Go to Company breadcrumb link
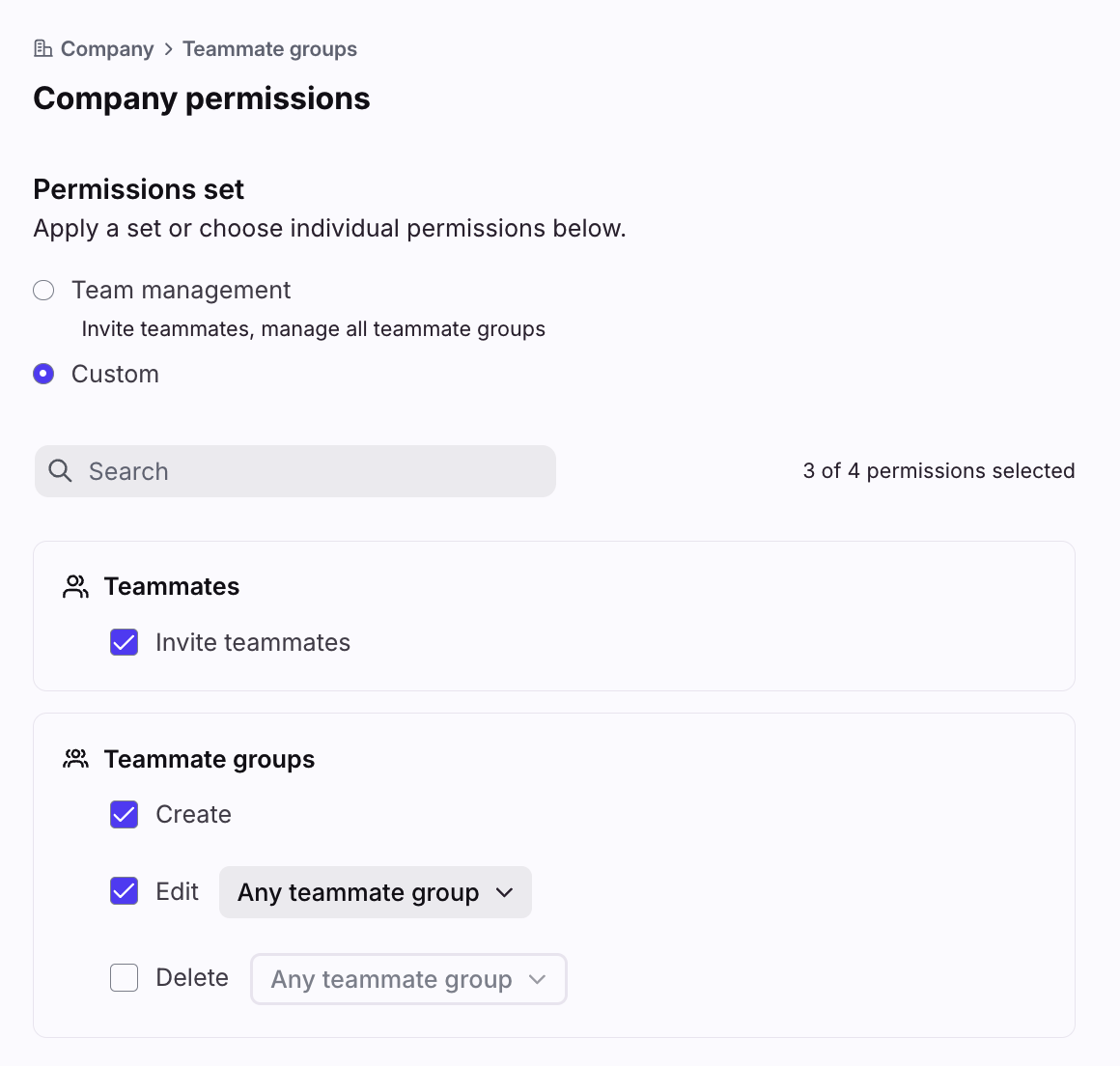Image resolution: width=1120 pixels, height=1066 pixels. (107, 48)
